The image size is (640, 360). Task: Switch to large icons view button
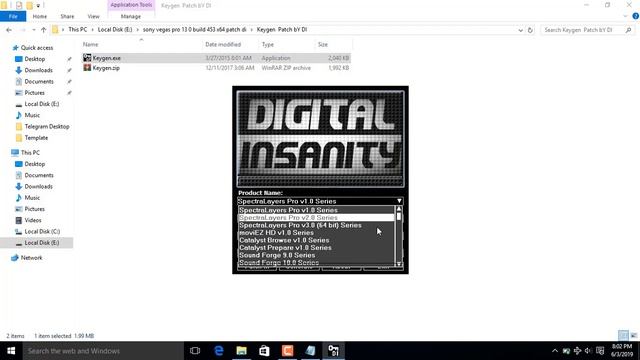633,336
